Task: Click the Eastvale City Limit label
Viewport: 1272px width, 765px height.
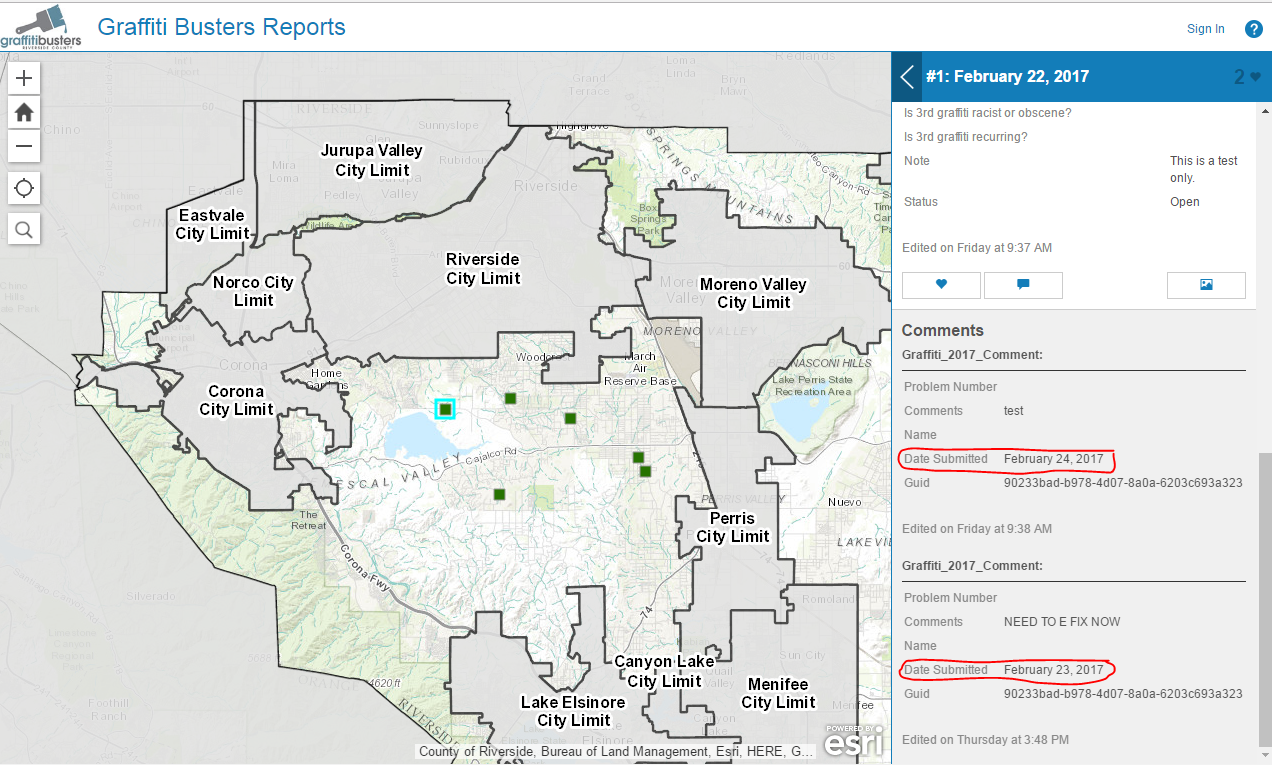Action: pos(212,224)
